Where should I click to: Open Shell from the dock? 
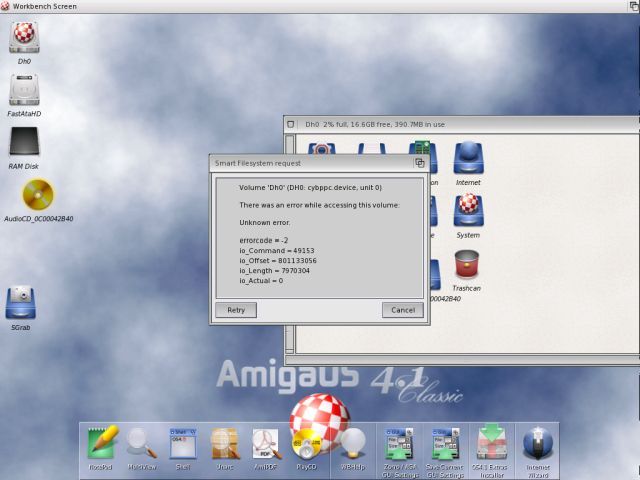pos(182,444)
